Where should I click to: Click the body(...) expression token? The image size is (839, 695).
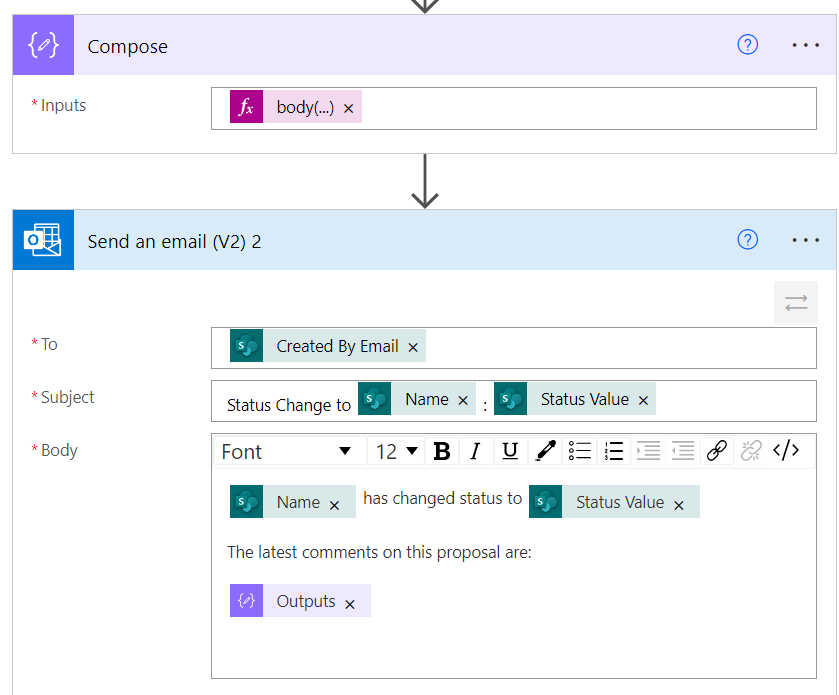pyautogui.click(x=304, y=107)
